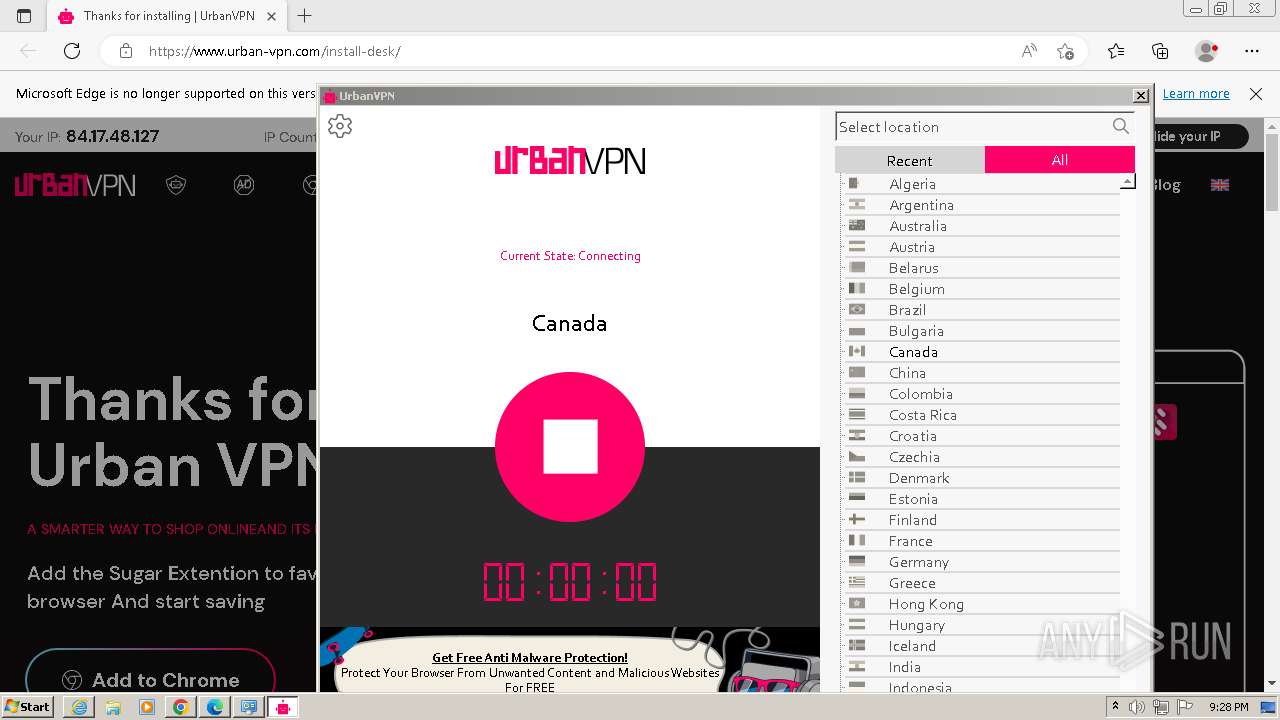This screenshot has height=720, width=1280.
Task: Launch Google Chrome from taskbar
Action: click(181, 707)
